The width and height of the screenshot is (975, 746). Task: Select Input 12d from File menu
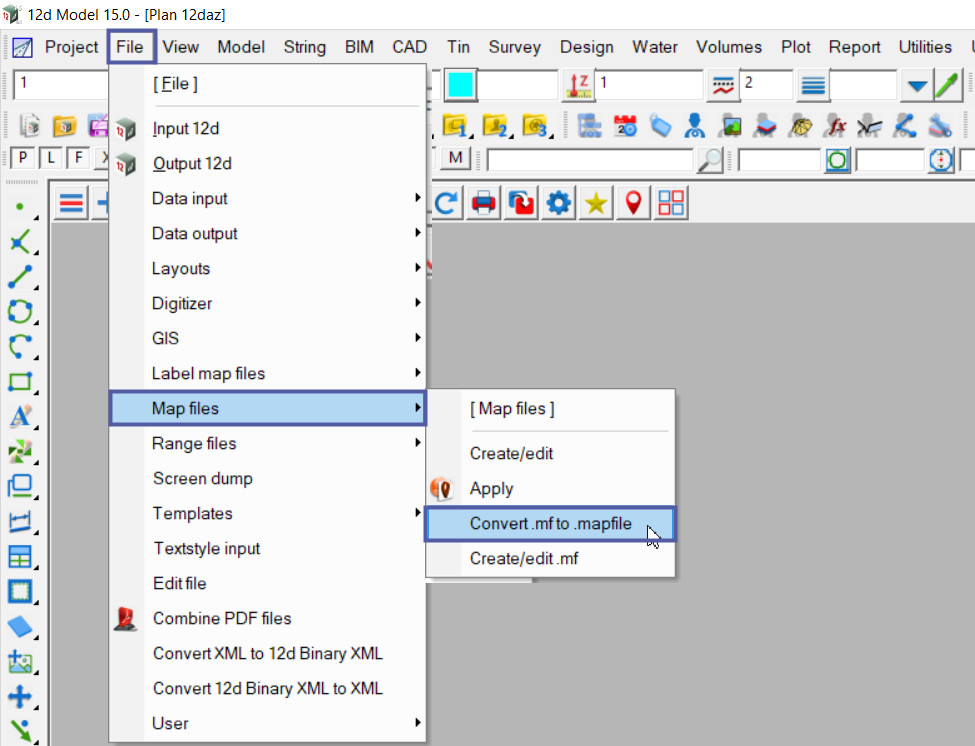pyautogui.click(x=267, y=129)
